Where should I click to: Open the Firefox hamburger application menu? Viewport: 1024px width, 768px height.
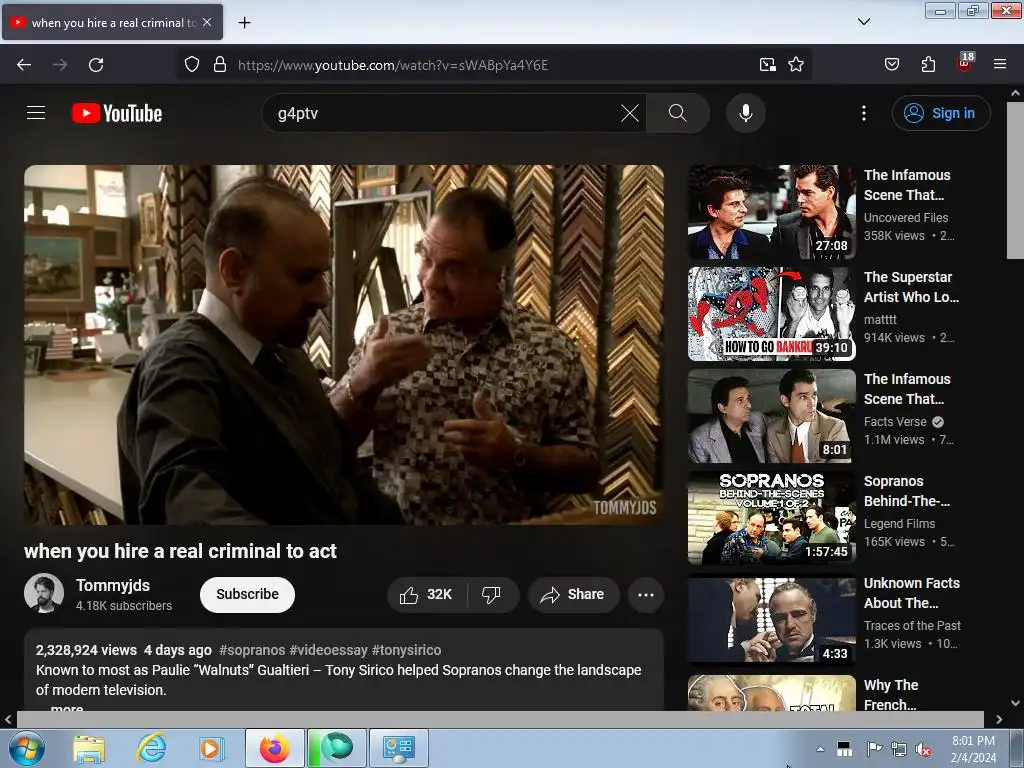click(1000, 64)
